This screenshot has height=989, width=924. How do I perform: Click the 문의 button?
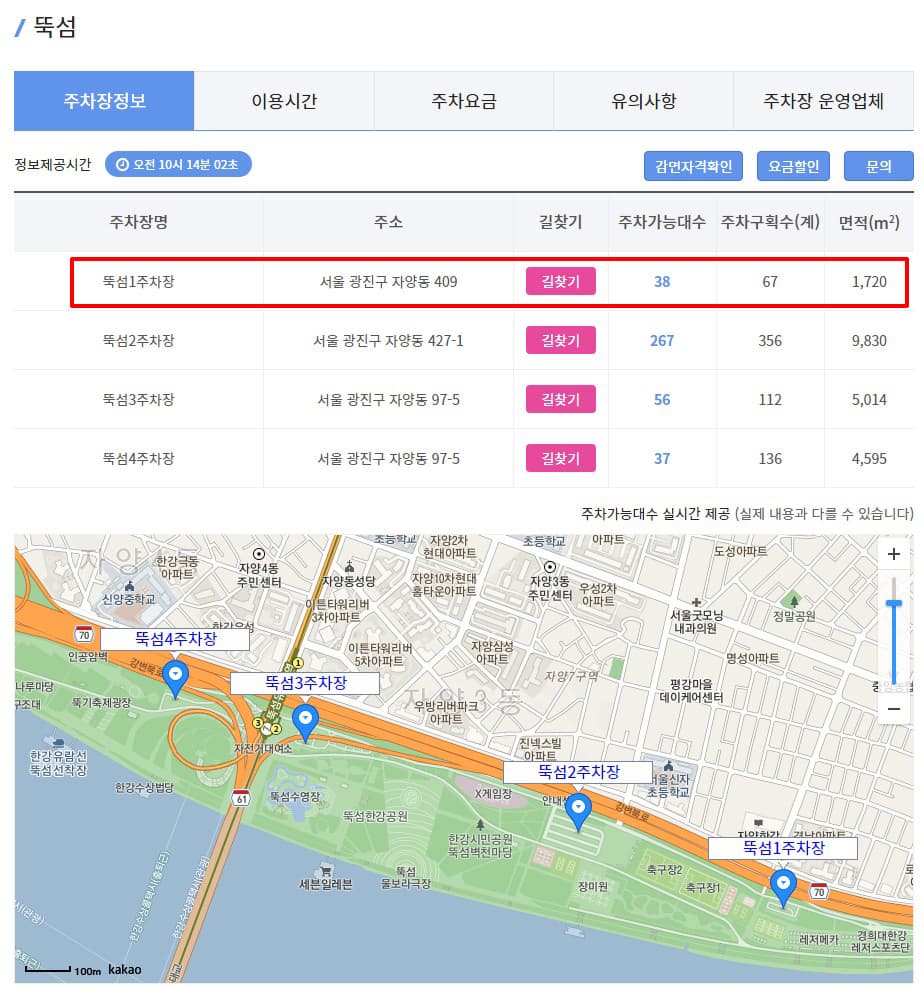click(879, 165)
